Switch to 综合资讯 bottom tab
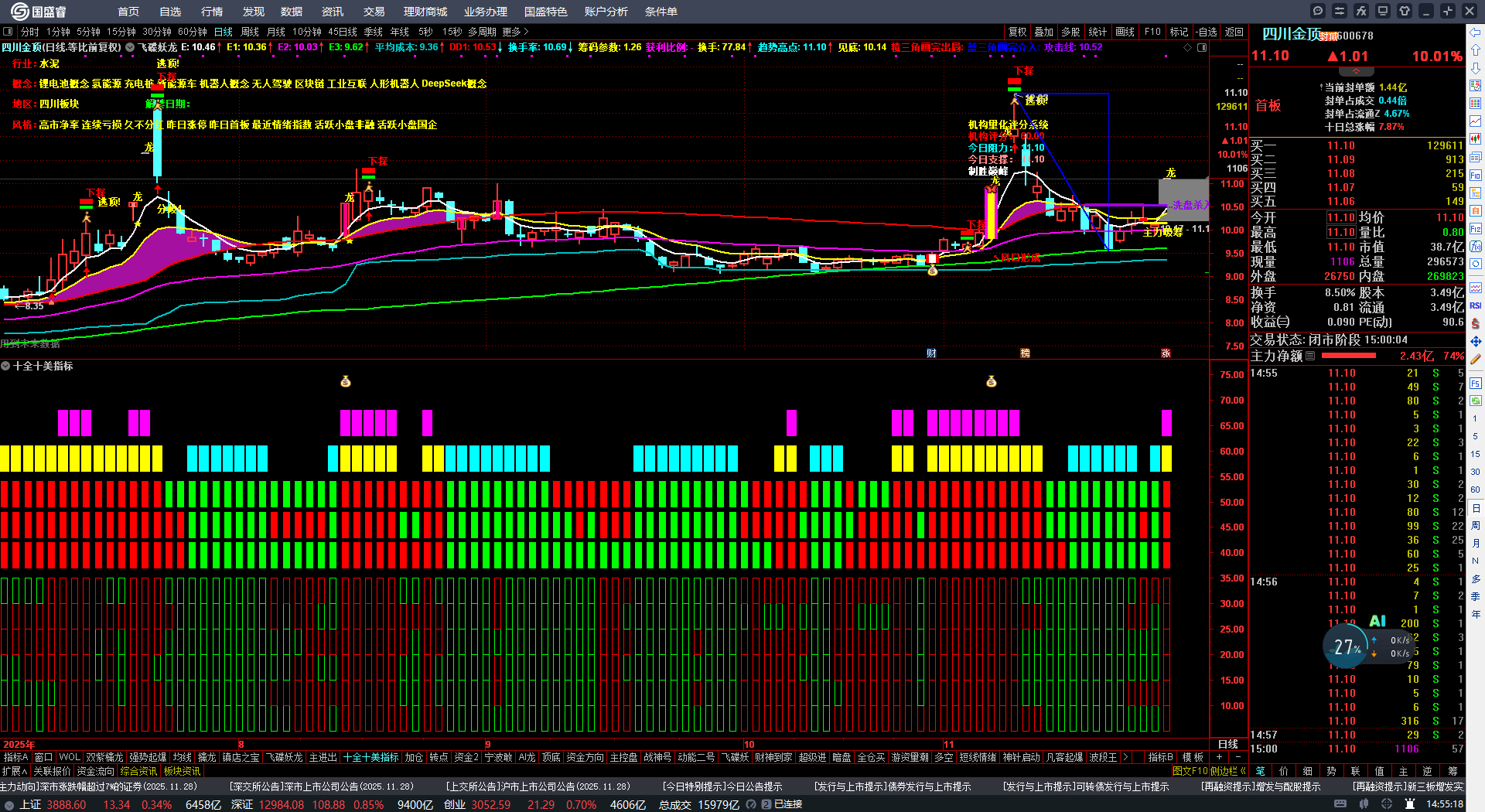This screenshot has width=1485, height=812. (x=138, y=771)
